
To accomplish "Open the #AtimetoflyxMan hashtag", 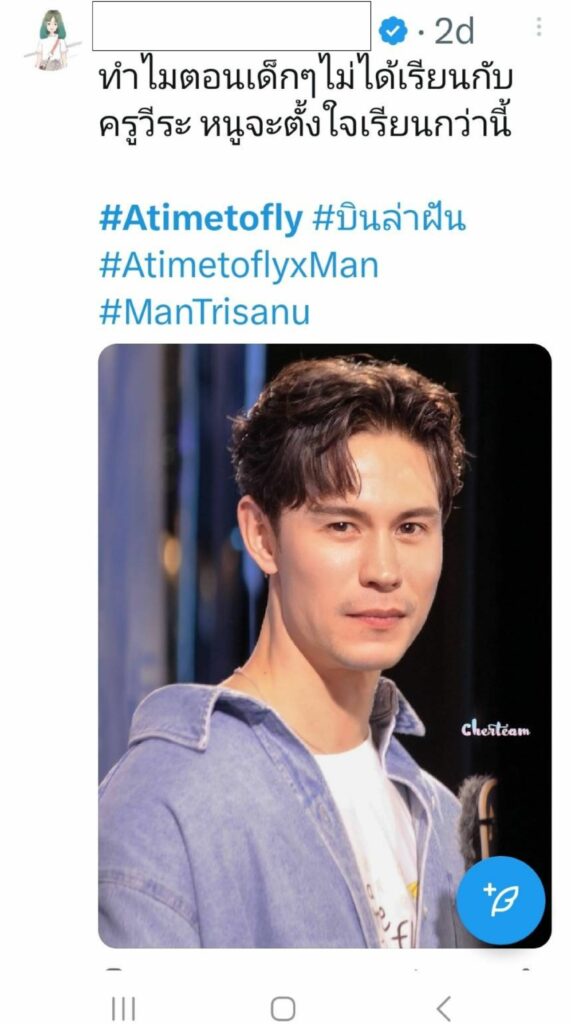I will coord(238,266).
